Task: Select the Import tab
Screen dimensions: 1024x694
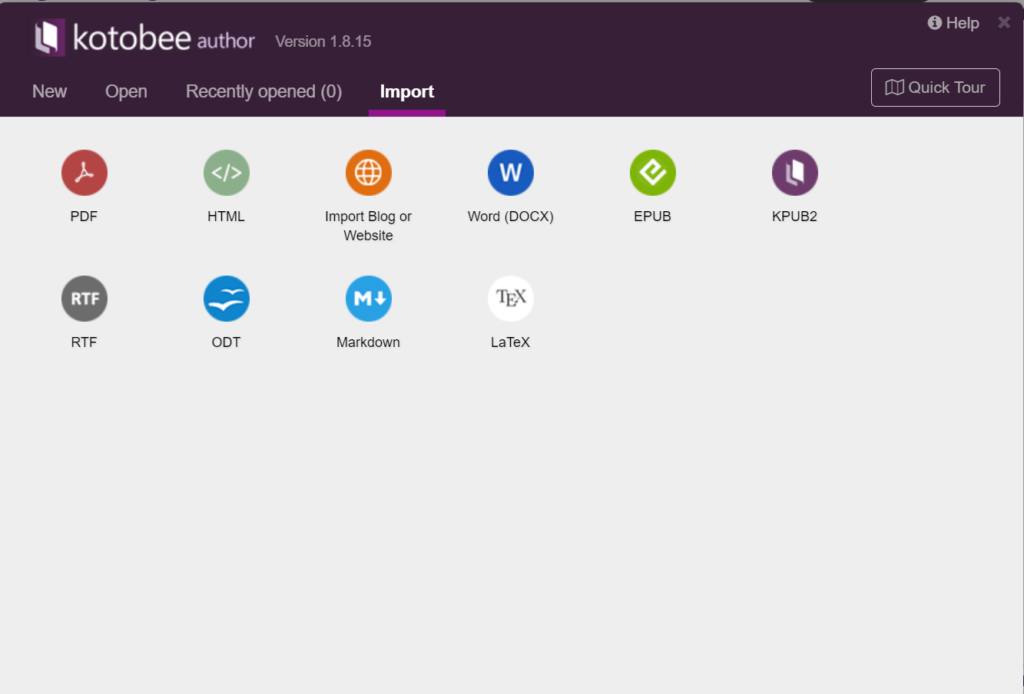Action: [407, 91]
